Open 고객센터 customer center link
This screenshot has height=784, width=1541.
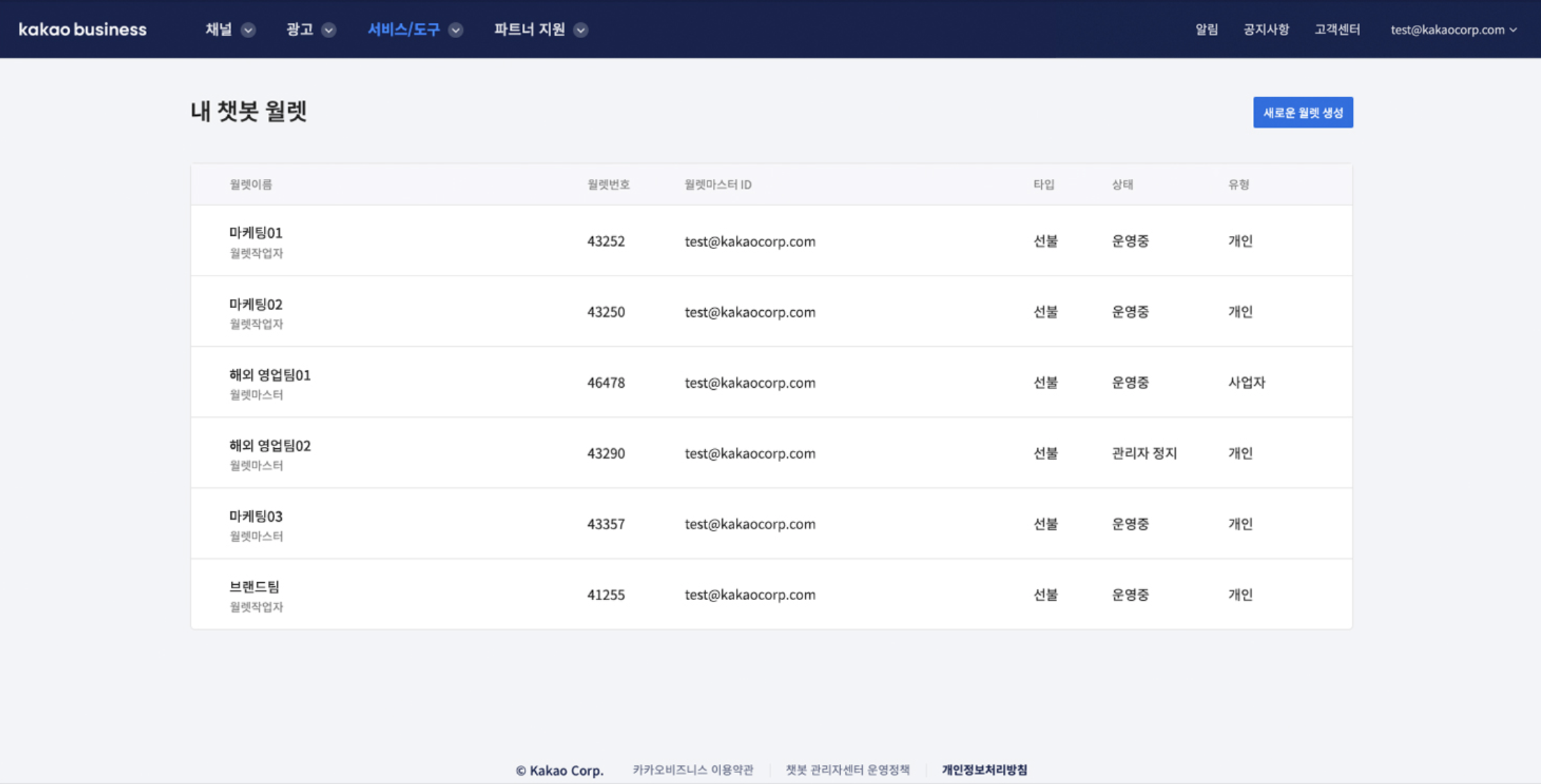[1336, 29]
